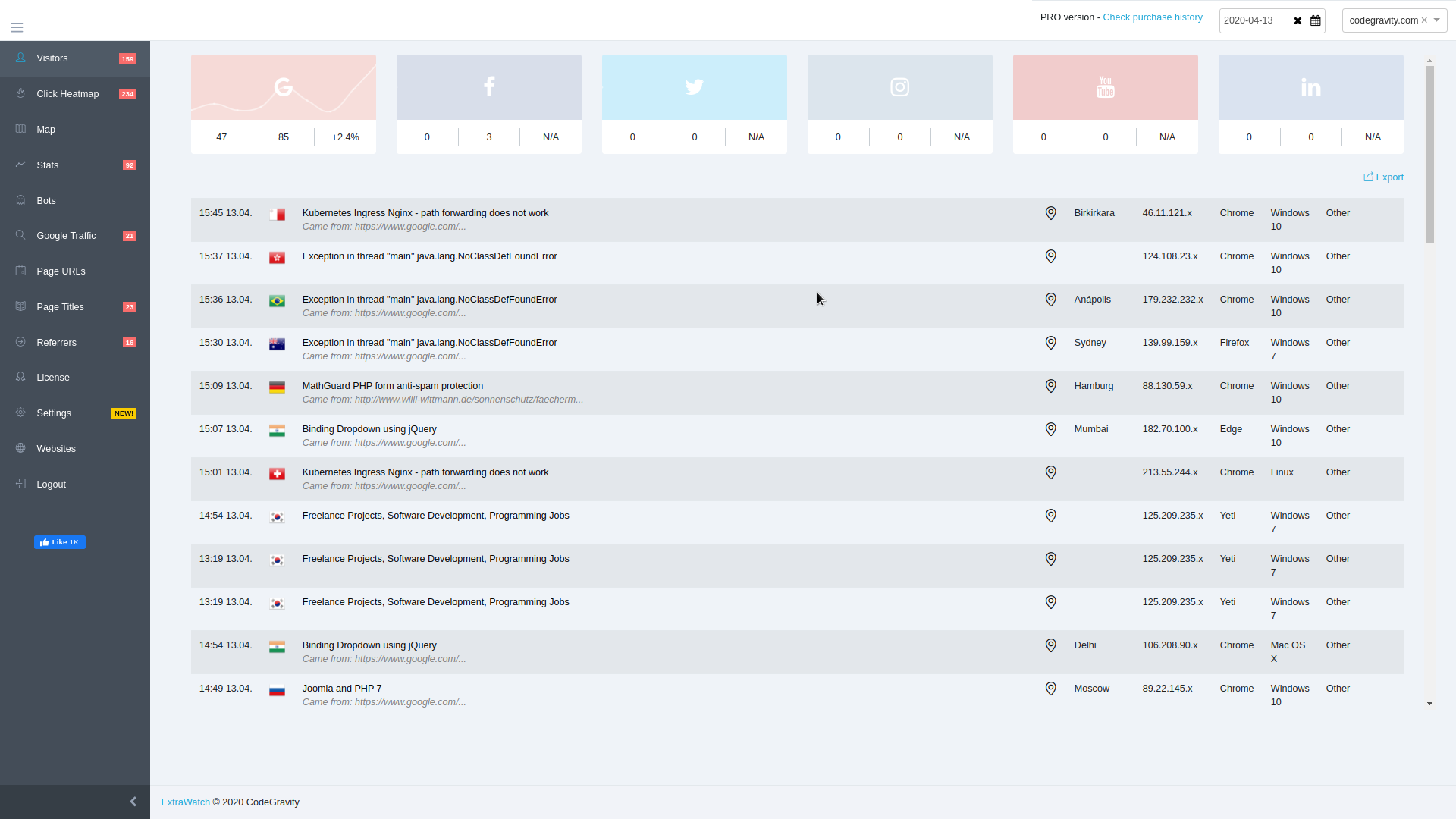Viewport: 1456px width, 819px height.
Task: Expand the codegravity.com website dropdown
Action: 1436,20
